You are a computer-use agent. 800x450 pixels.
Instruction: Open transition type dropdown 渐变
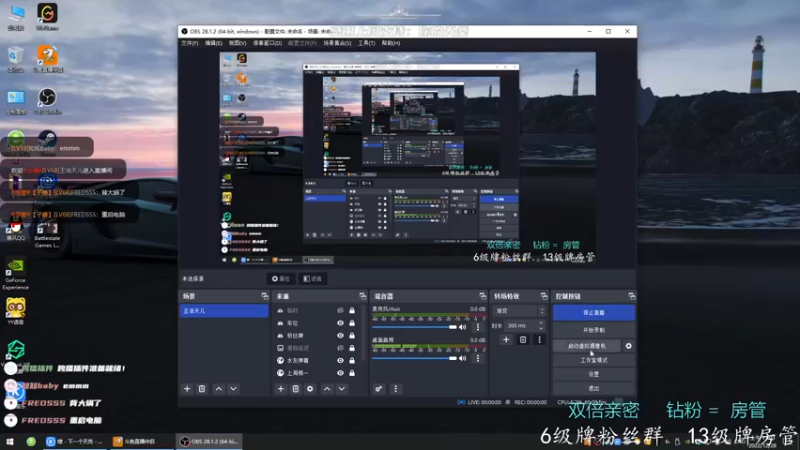tap(519, 311)
